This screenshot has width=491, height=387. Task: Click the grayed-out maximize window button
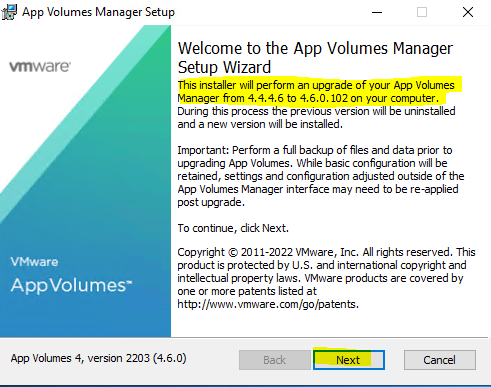pyautogui.click(x=422, y=12)
